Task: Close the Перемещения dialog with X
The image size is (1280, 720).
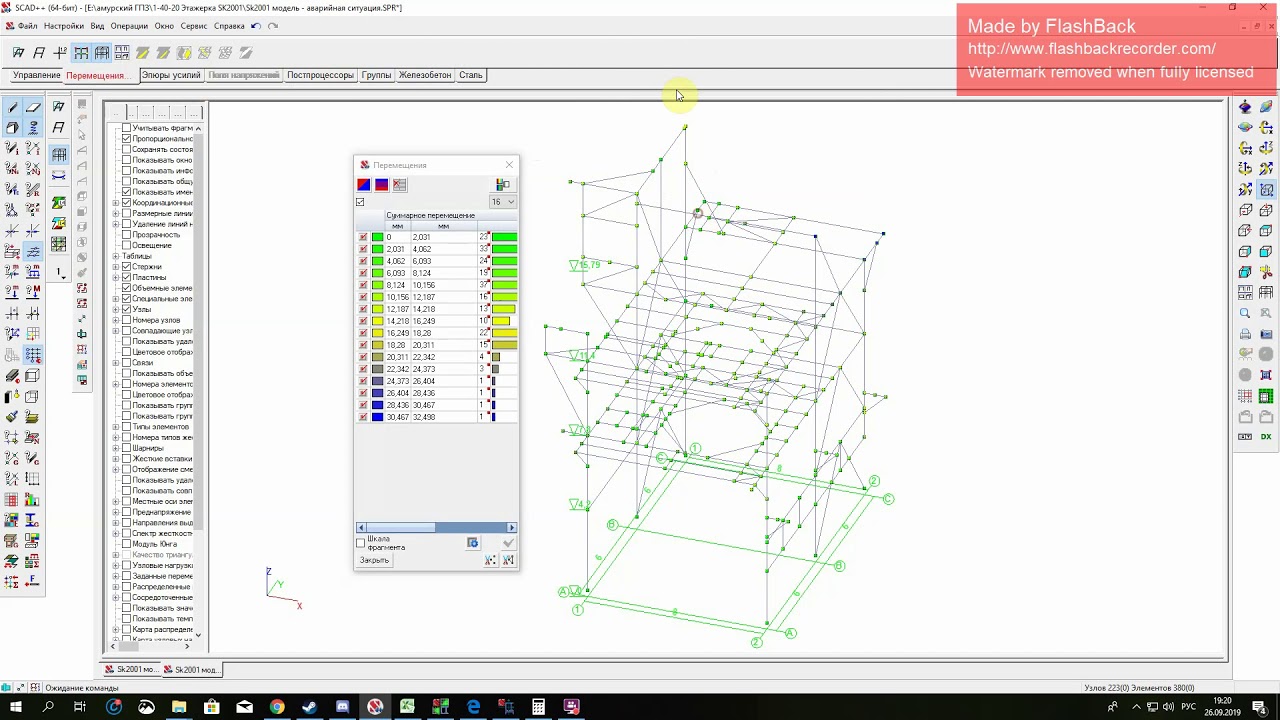Action: pos(509,165)
